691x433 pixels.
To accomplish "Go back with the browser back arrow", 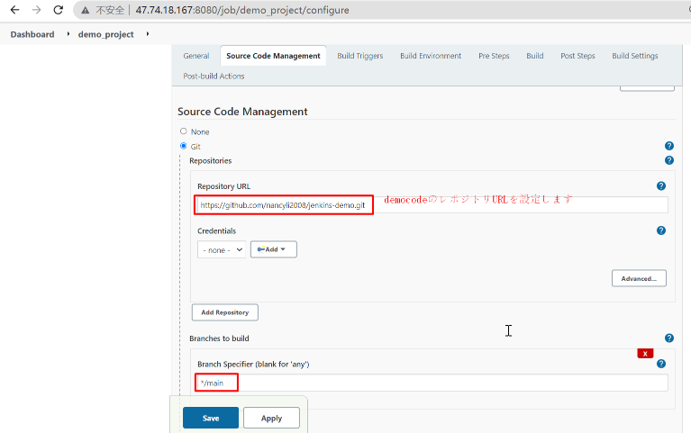I will (15, 10).
